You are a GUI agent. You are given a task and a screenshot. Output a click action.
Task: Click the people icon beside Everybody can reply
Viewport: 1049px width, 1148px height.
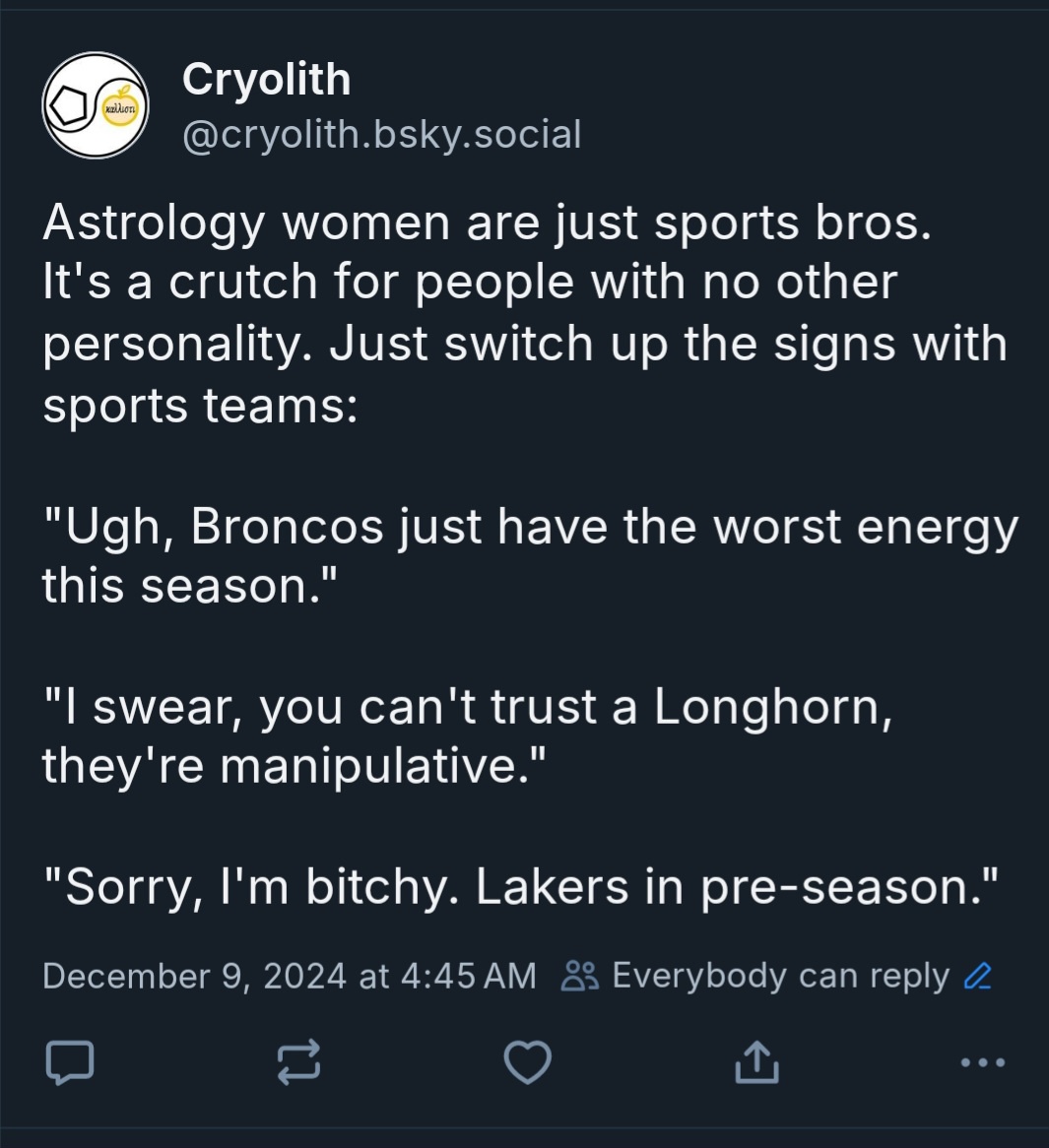[x=579, y=976]
